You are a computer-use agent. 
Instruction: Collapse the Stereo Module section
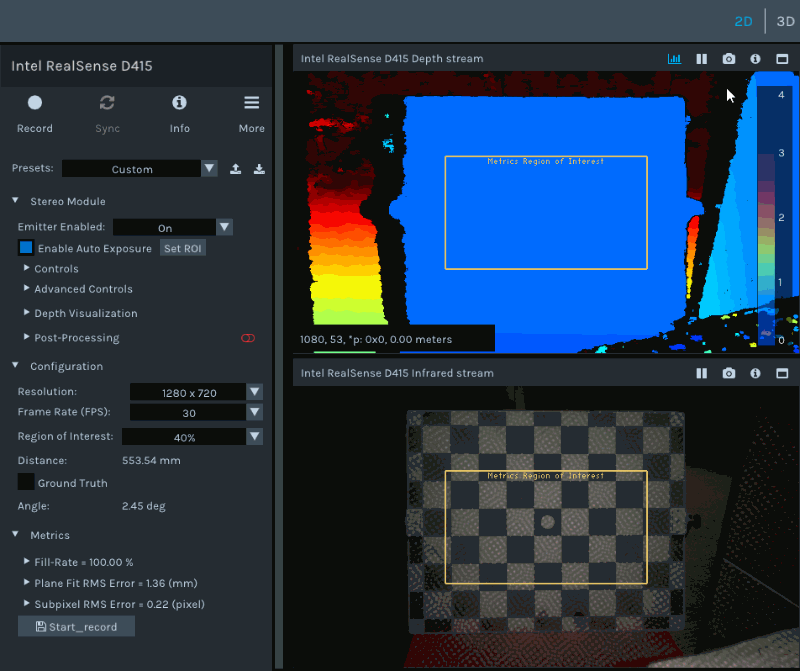(15, 201)
